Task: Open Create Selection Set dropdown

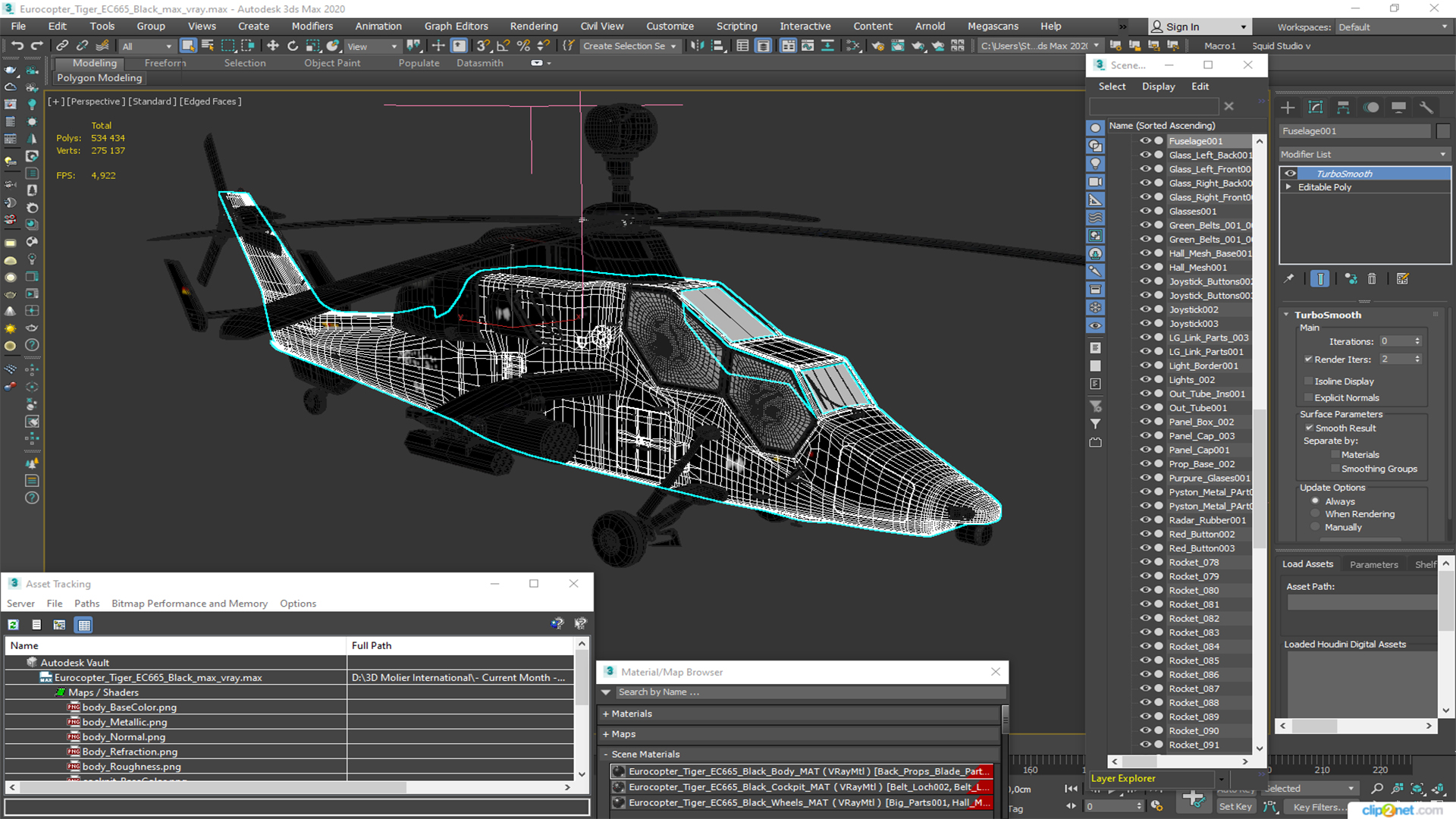Action: click(x=629, y=46)
